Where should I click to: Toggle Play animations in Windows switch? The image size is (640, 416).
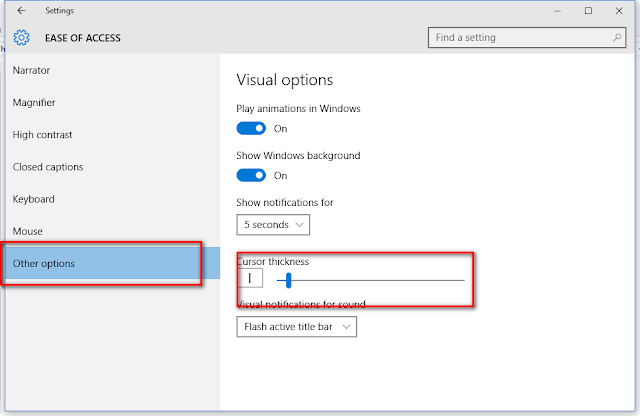coord(251,128)
